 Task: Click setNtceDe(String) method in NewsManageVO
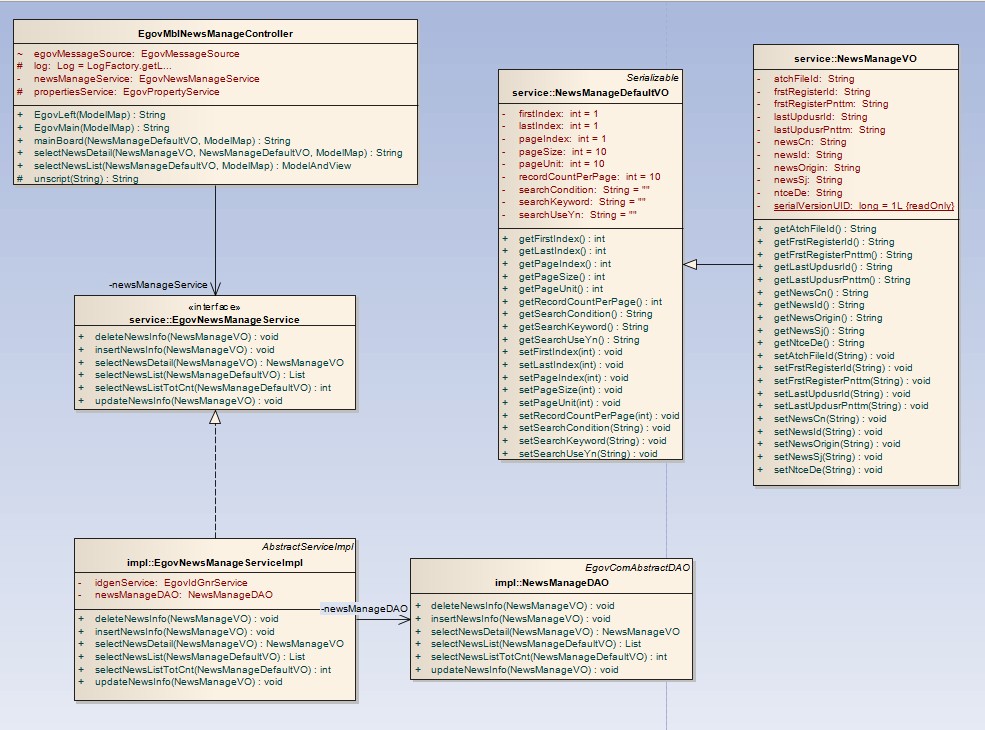tap(827, 469)
